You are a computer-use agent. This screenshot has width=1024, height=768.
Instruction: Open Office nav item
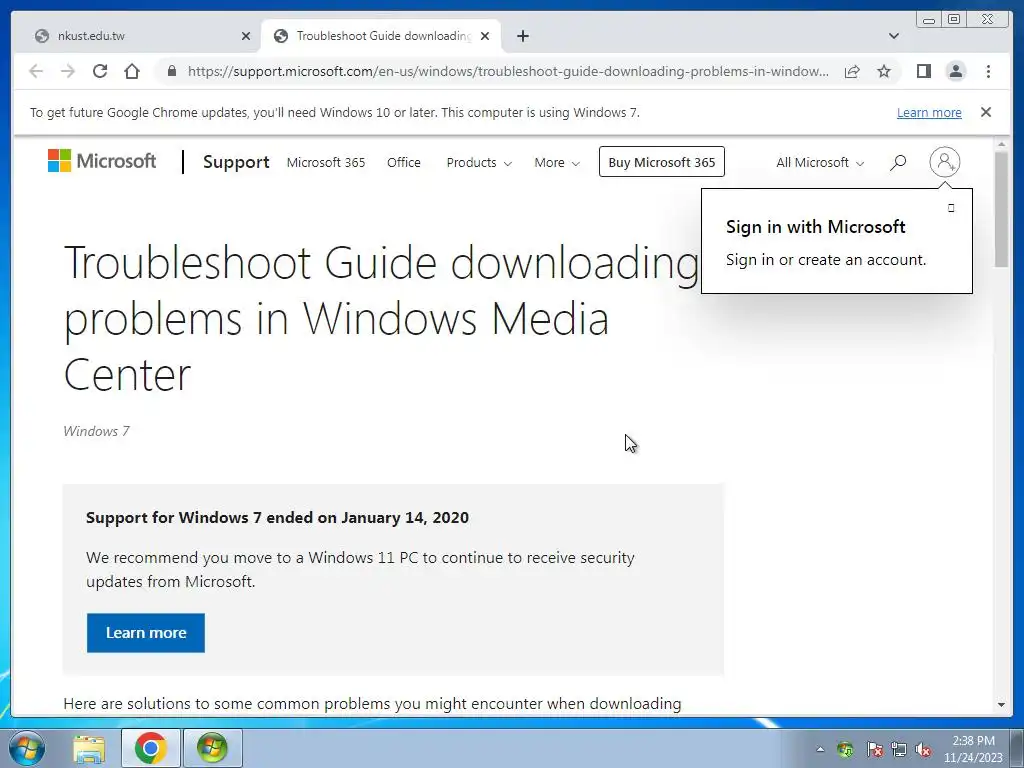[x=404, y=163]
